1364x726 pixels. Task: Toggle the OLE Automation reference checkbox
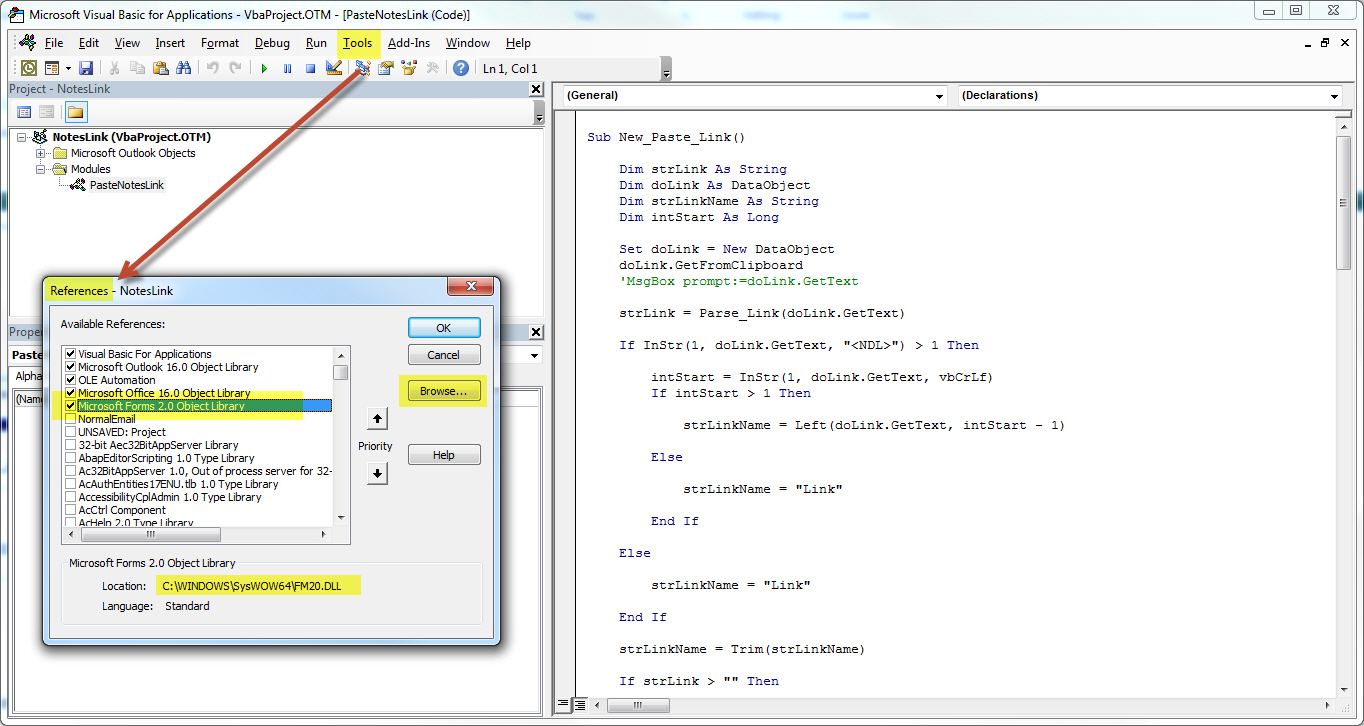(x=70, y=380)
